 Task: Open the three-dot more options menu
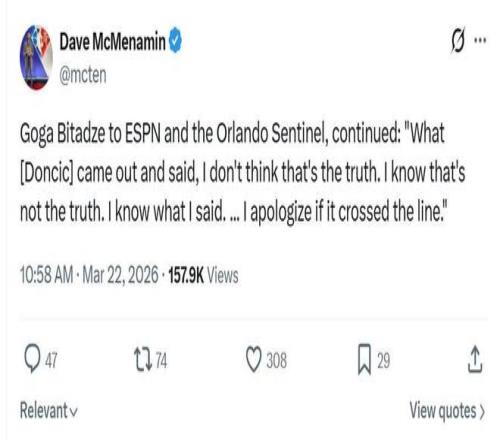pos(480,40)
